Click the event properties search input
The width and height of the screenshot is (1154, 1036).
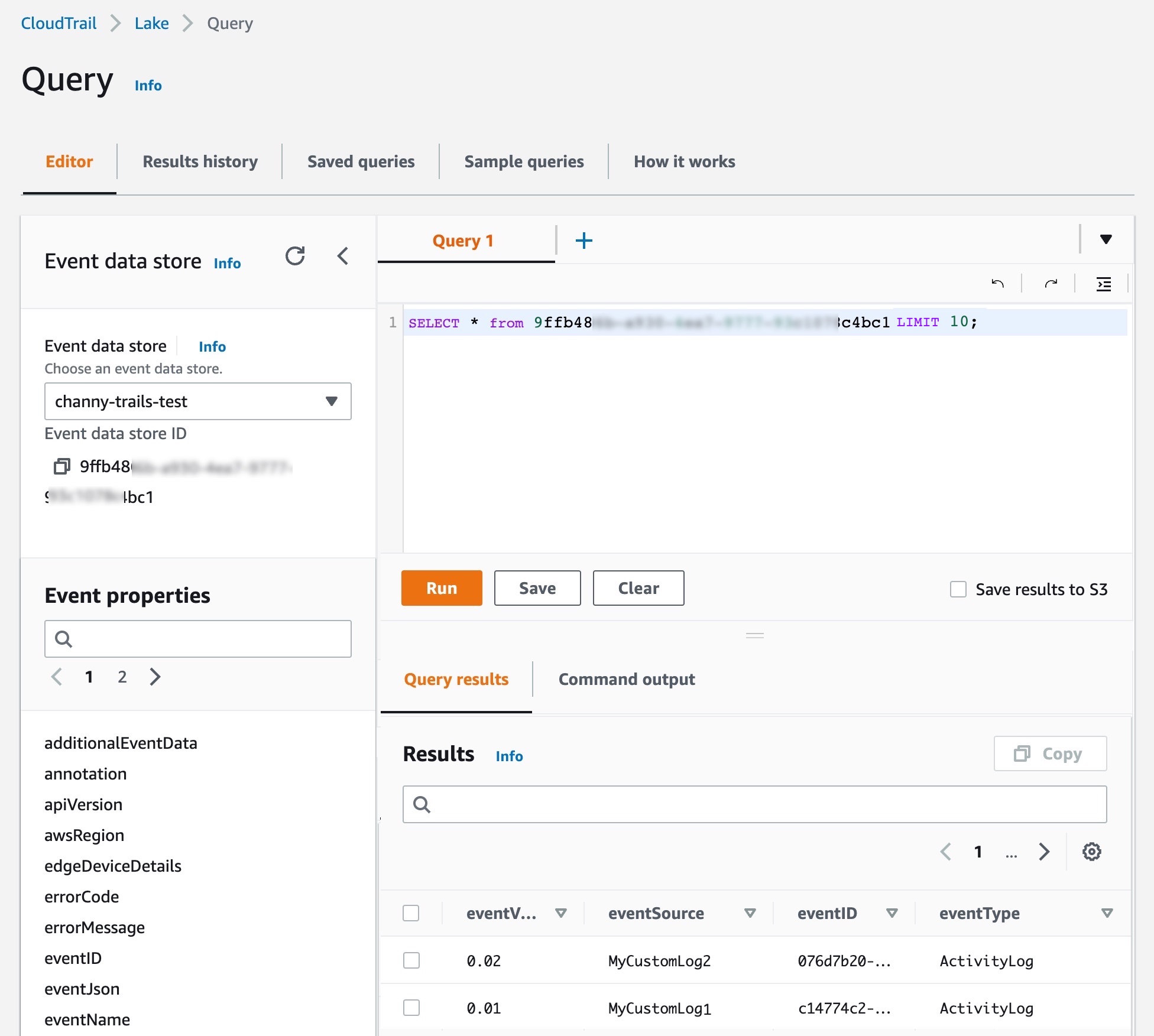click(198, 637)
